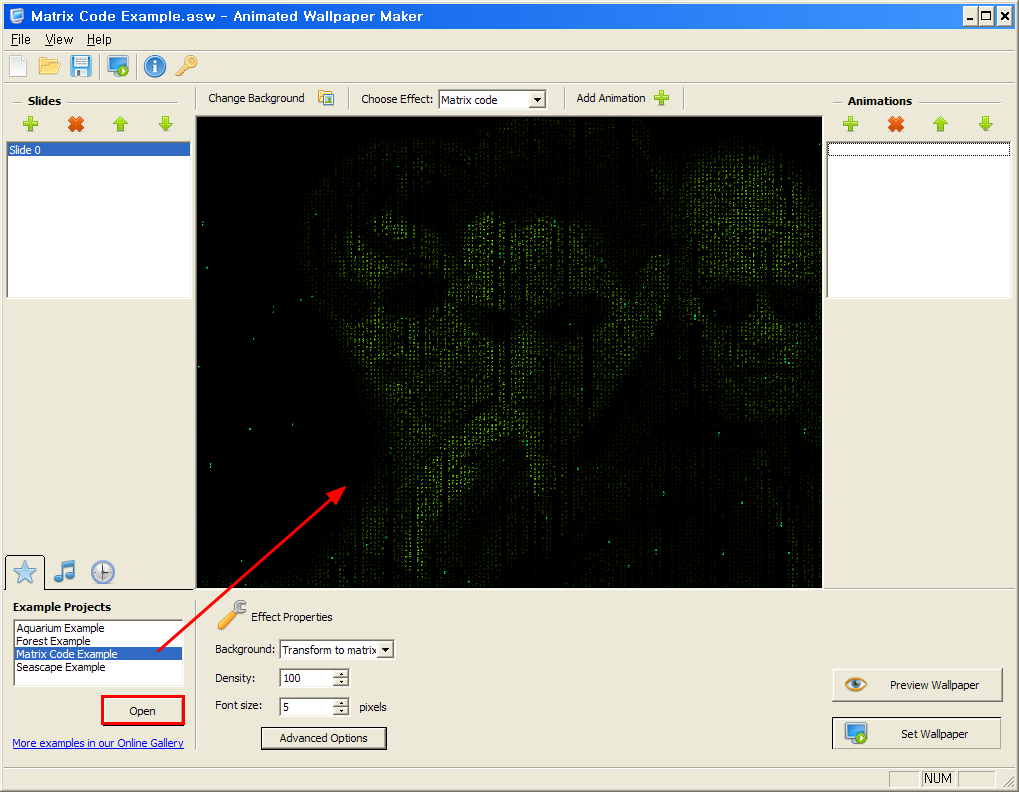Image resolution: width=1019 pixels, height=792 pixels.
Task: Add animation via green plus in Animations panel
Action: 851,123
